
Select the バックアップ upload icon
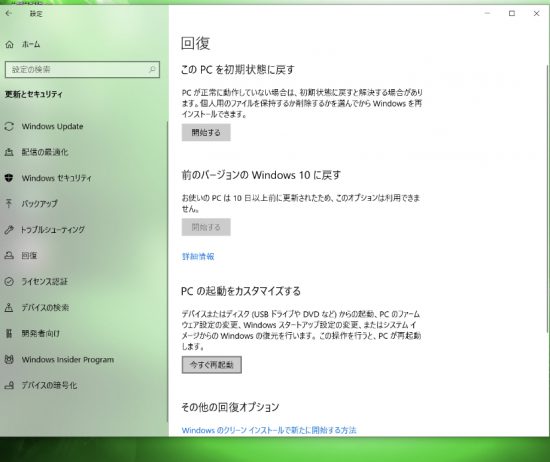click(9, 203)
